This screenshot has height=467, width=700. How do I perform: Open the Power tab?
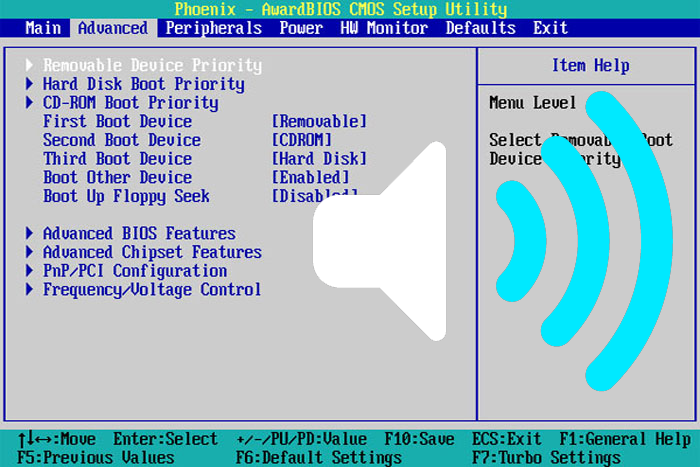click(x=301, y=28)
